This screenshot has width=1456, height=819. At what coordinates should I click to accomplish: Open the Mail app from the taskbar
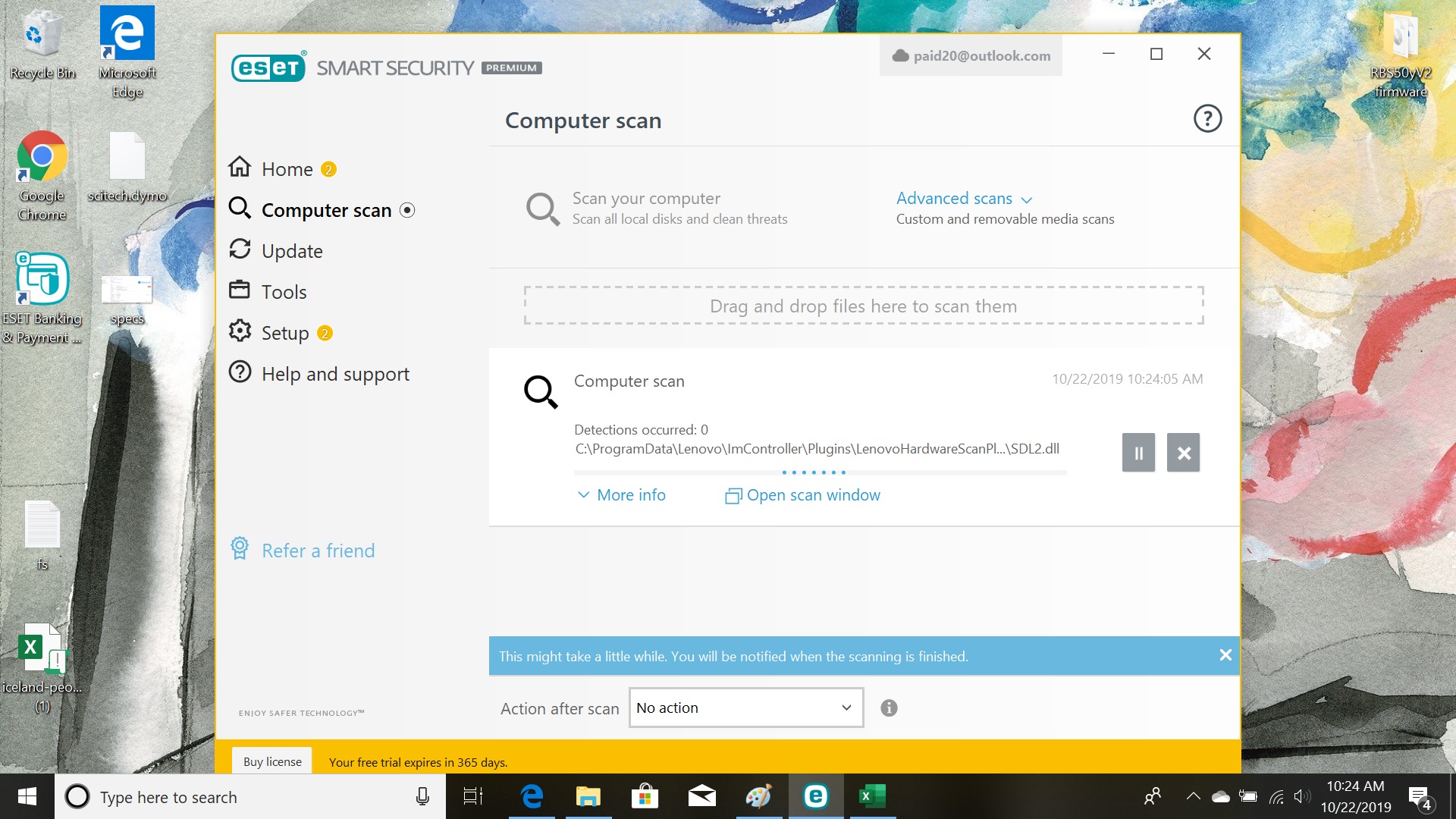702,796
